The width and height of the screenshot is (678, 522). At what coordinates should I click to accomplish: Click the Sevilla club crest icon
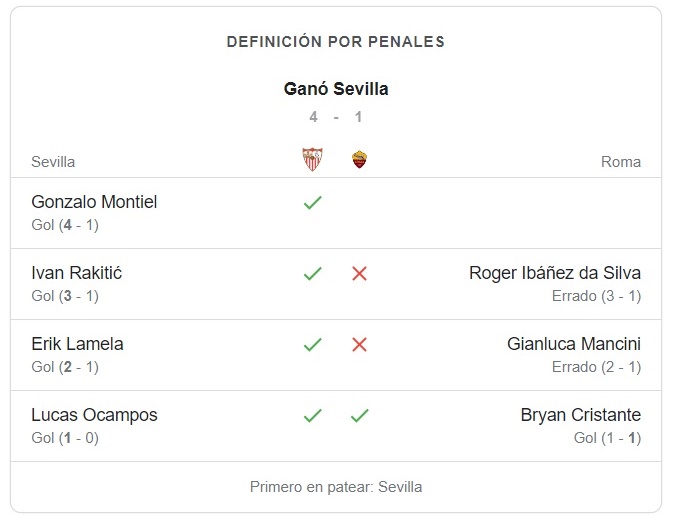point(313,160)
